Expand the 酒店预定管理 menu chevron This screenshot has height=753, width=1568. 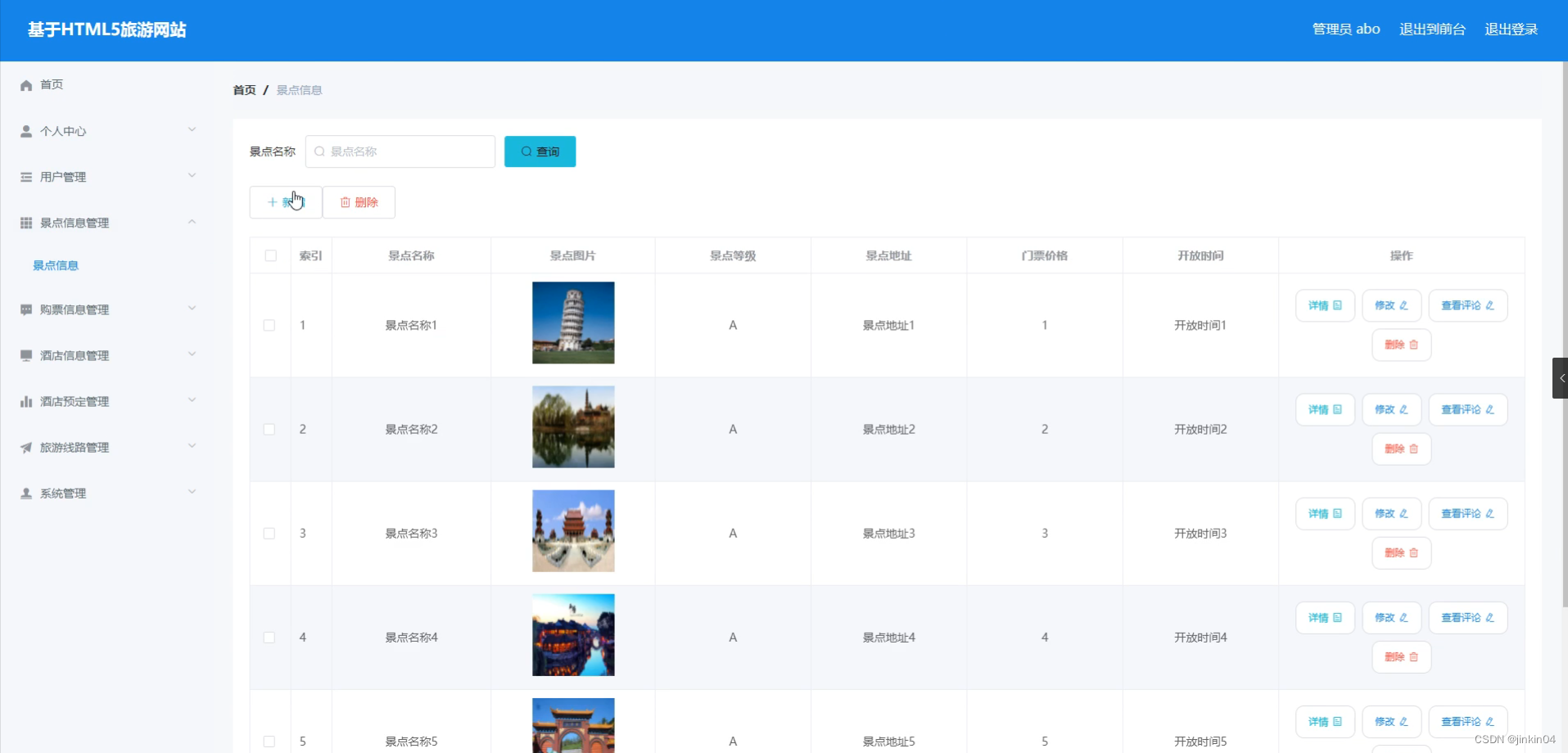click(x=192, y=399)
